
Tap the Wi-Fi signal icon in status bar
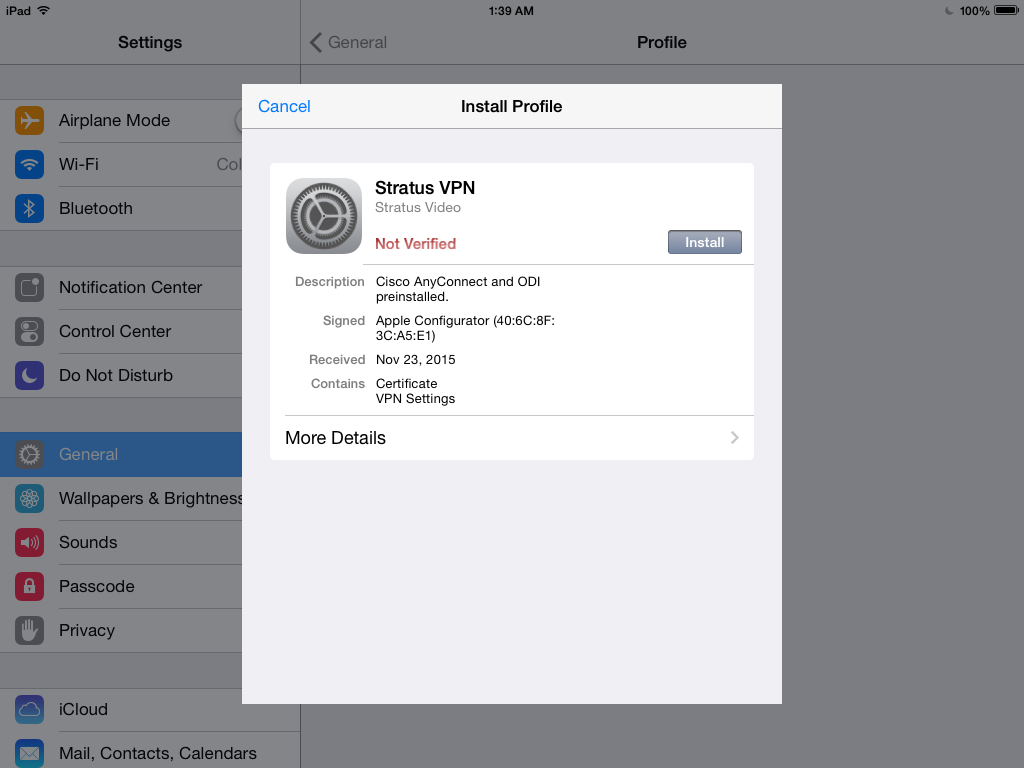coord(44,10)
